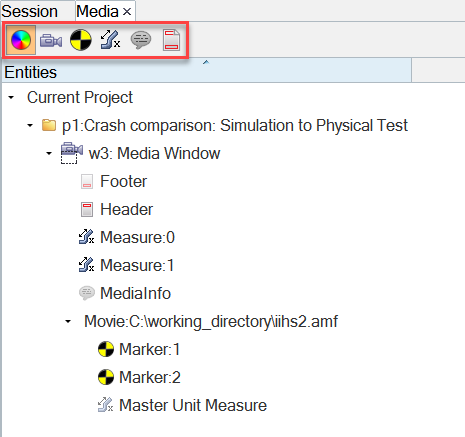Sort by the Entities column header
This screenshot has height=437, width=465.
click(x=207, y=71)
